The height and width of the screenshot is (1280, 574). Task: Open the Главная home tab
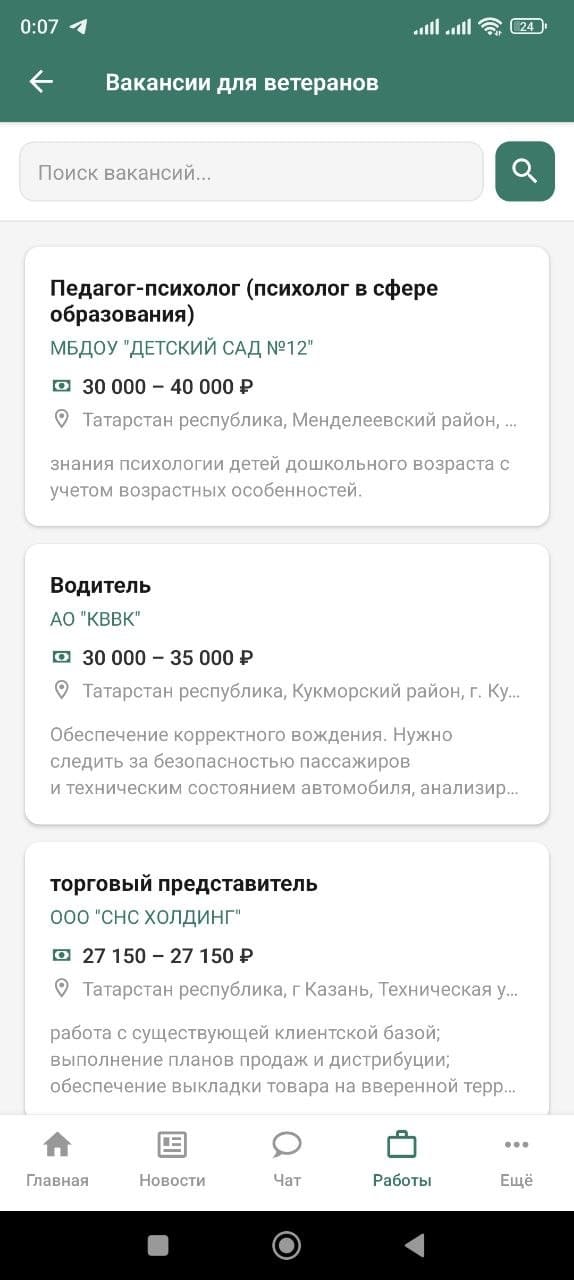[57, 1160]
